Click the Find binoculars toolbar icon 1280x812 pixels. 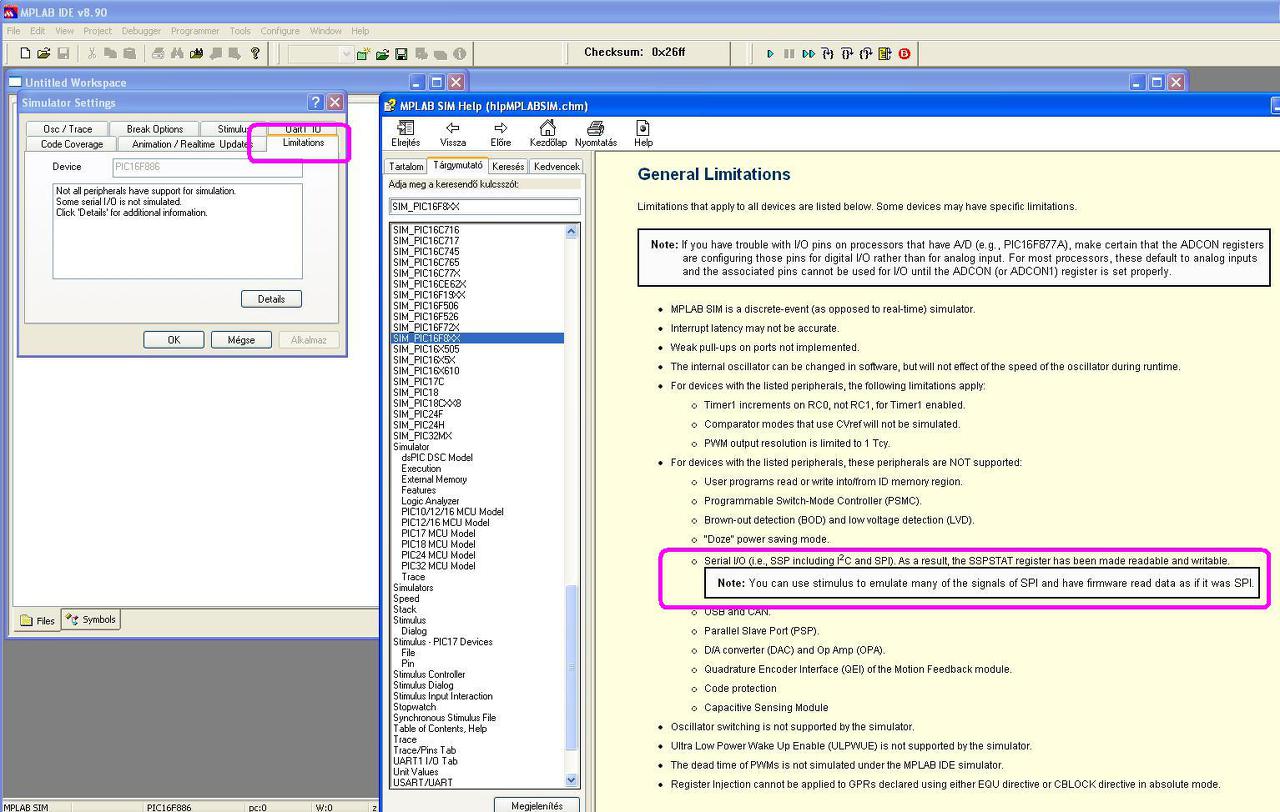[177, 53]
